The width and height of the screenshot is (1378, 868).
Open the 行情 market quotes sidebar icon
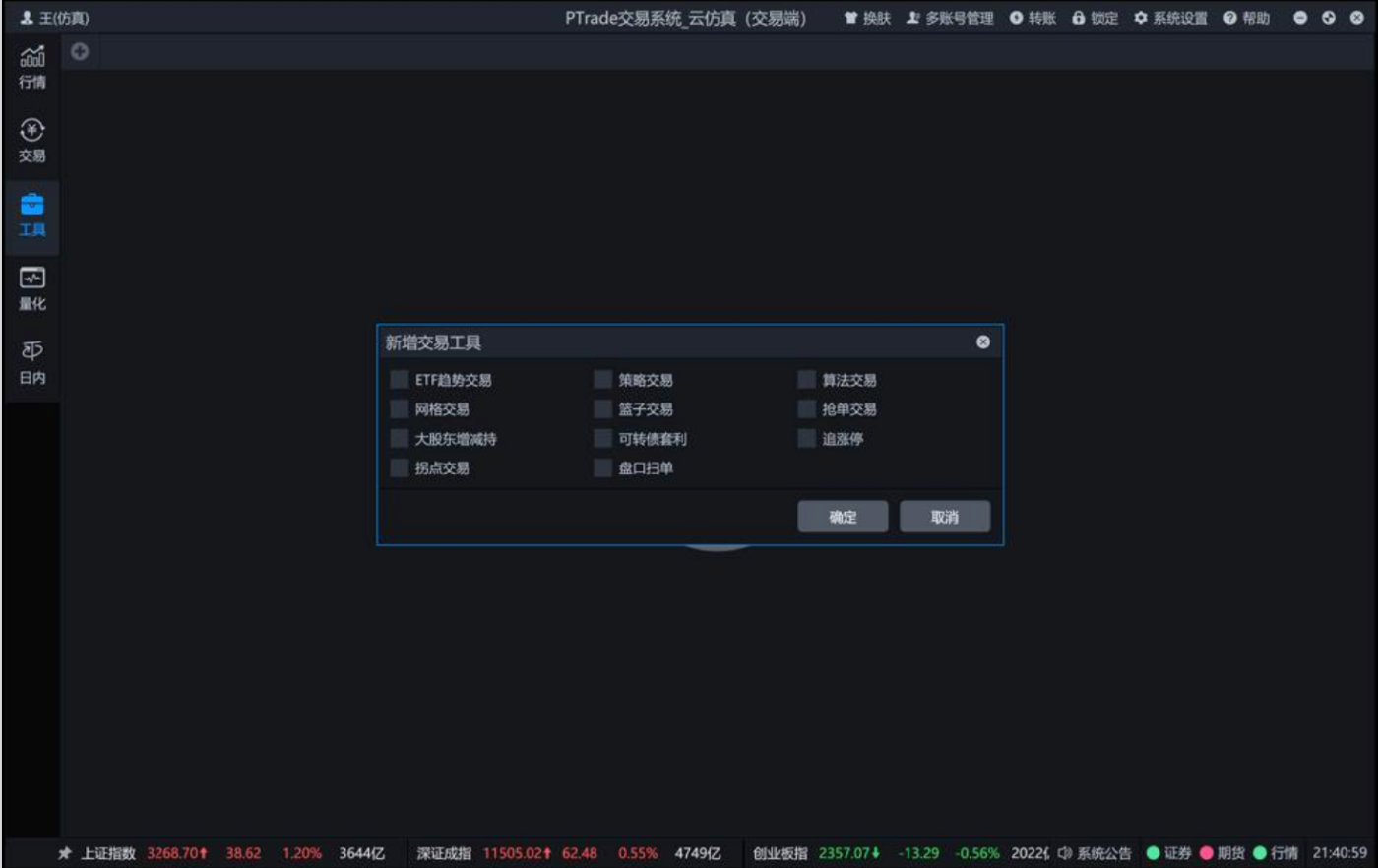(32, 68)
